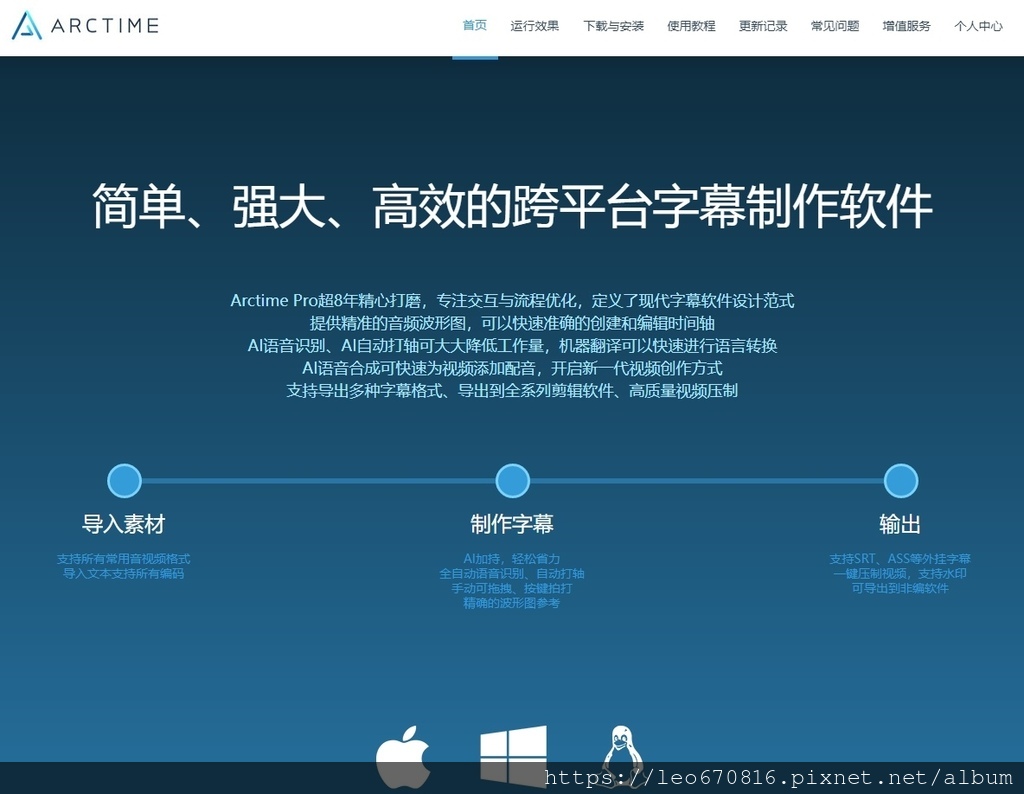Click the text 一键压制视频，支持水印

pyautogui.click(x=900, y=573)
